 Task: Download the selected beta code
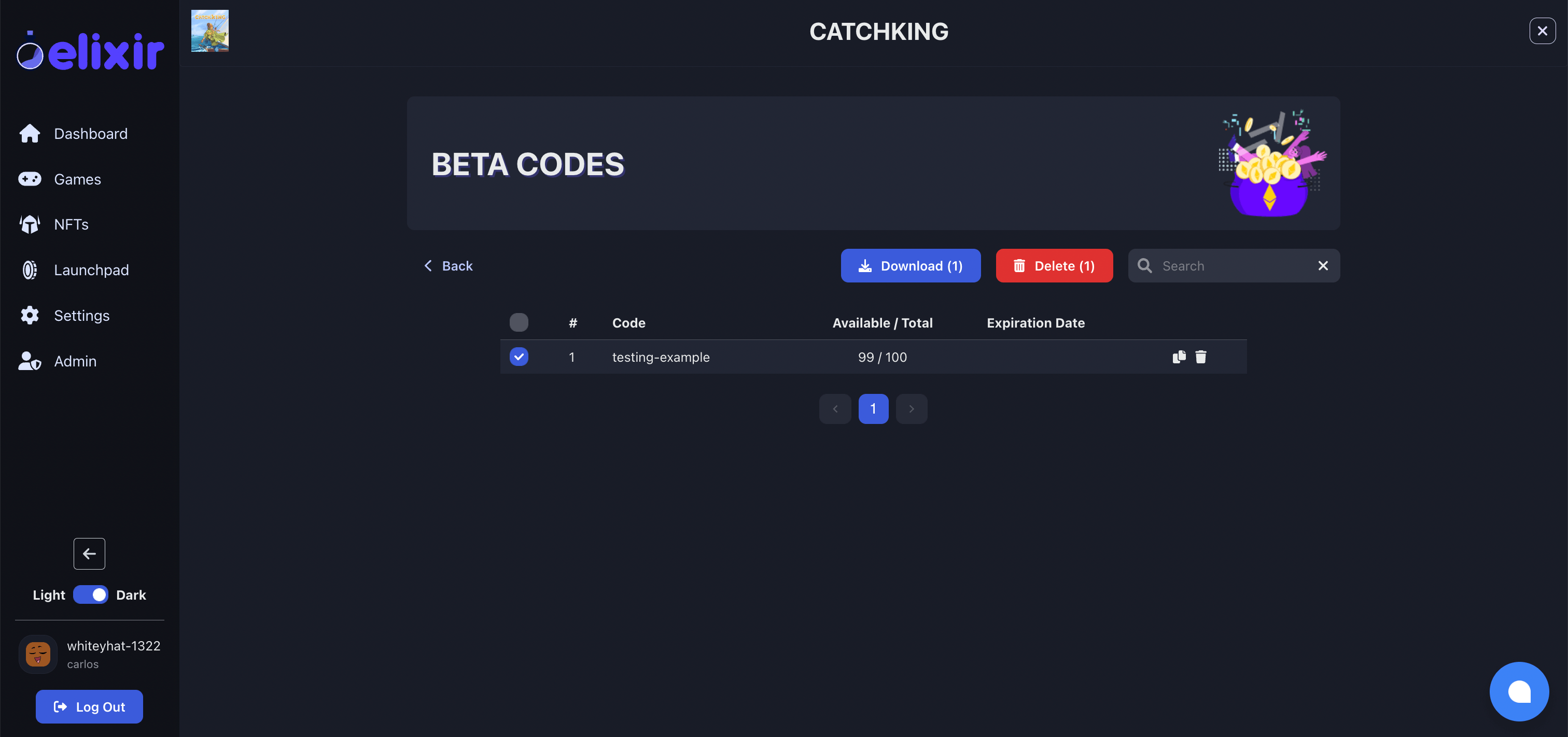point(911,265)
